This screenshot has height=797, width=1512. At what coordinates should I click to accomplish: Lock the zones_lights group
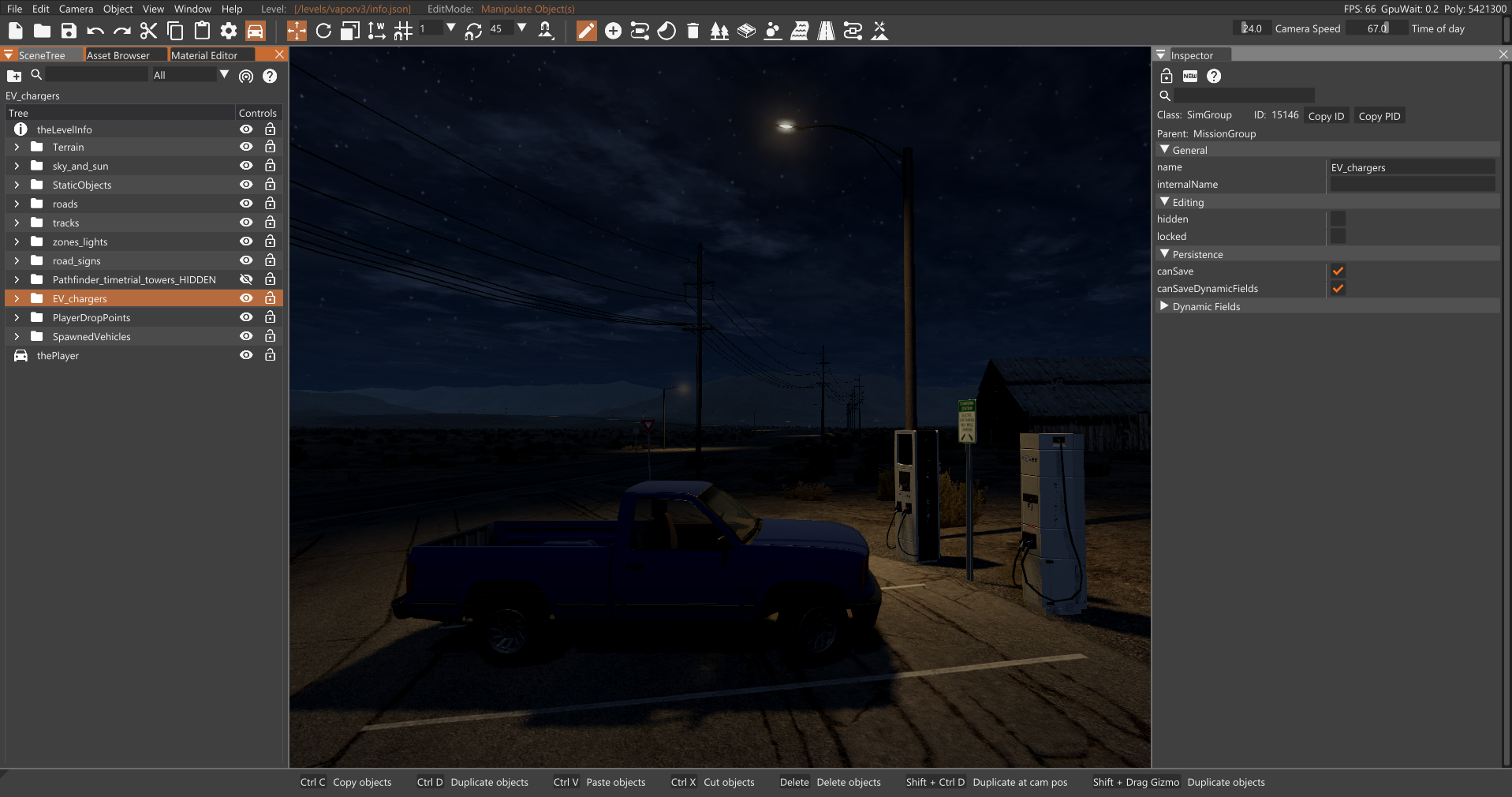pyautogui.click(x=270, y=241)
